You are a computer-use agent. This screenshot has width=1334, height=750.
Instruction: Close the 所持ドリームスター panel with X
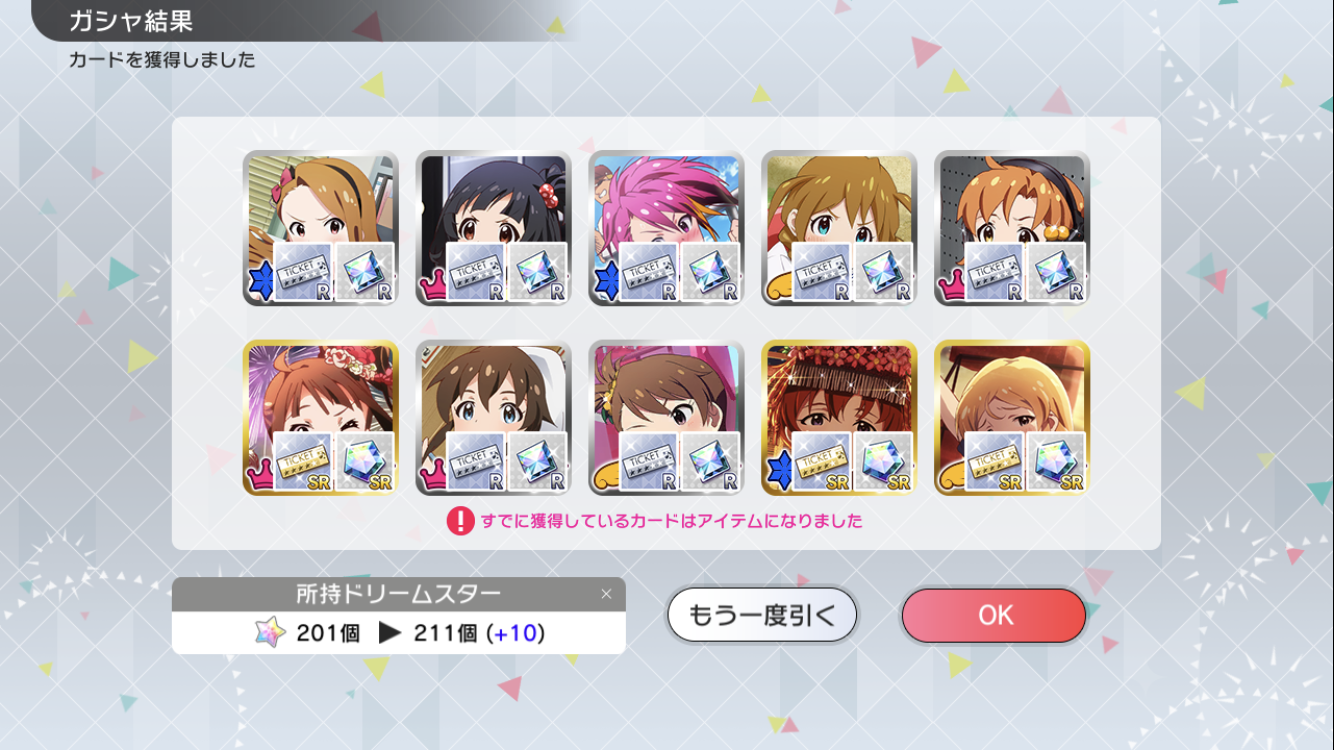605,594
